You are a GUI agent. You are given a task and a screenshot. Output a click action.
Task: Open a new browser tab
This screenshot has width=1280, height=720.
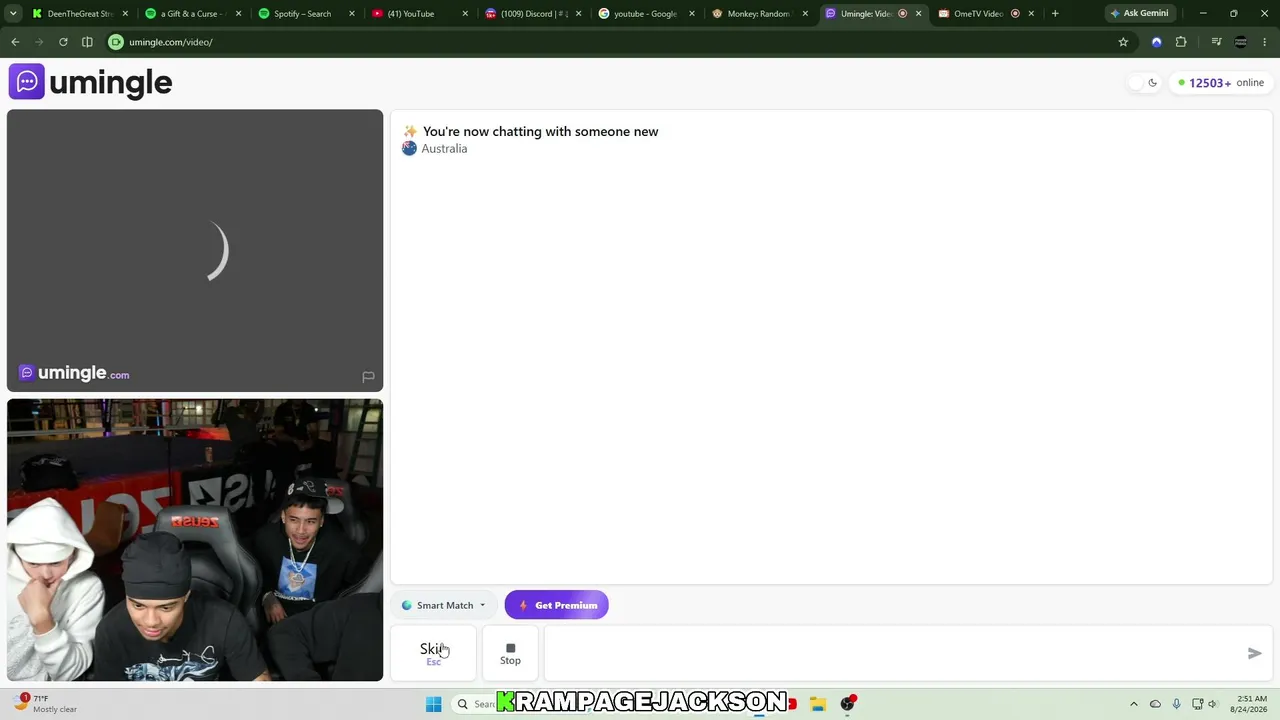click(1055, 14)
